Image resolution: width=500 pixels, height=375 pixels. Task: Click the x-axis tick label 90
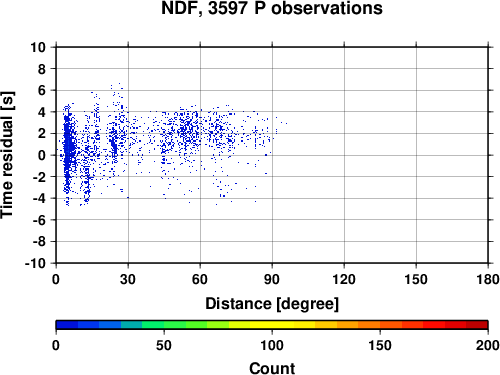[272, 279]
